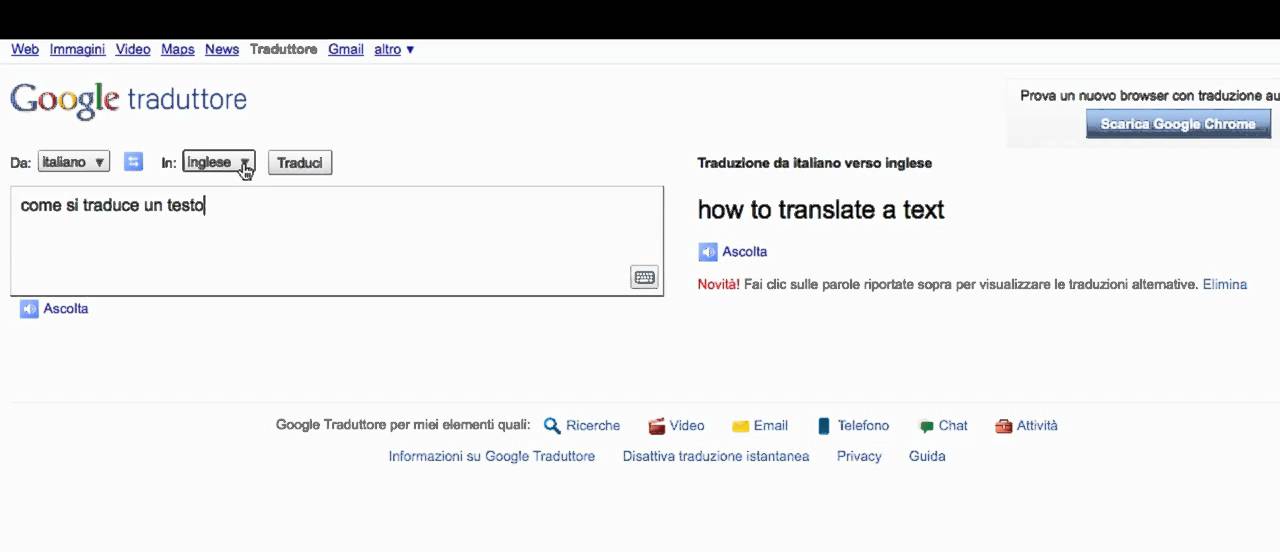Click the Elimina link
The height and width of the screenshot is (552, 1280).
(1225, 284)
